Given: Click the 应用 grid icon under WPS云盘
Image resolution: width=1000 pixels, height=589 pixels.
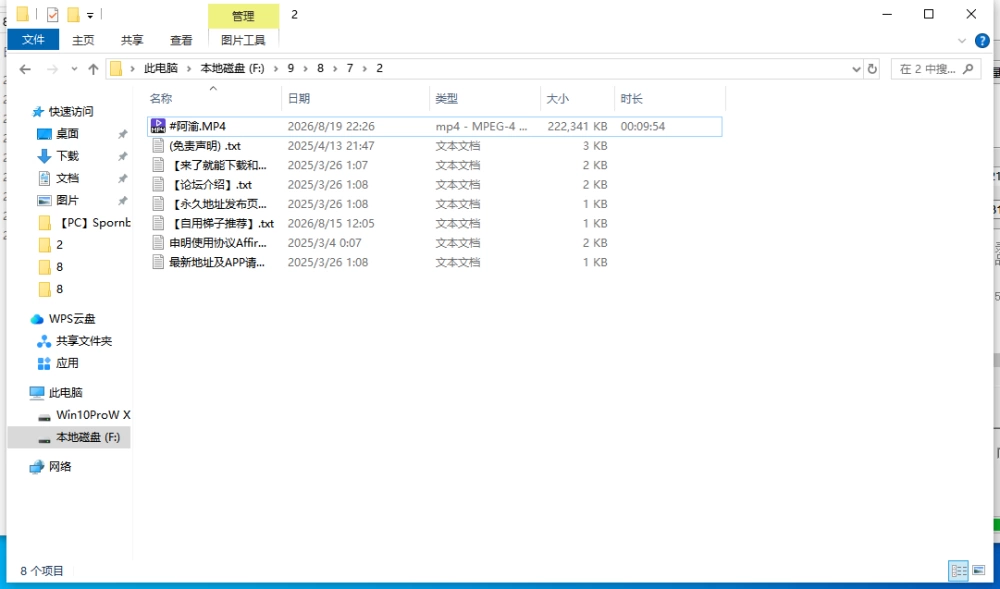Looking at the screenshot, I should (x=44, y=363).
